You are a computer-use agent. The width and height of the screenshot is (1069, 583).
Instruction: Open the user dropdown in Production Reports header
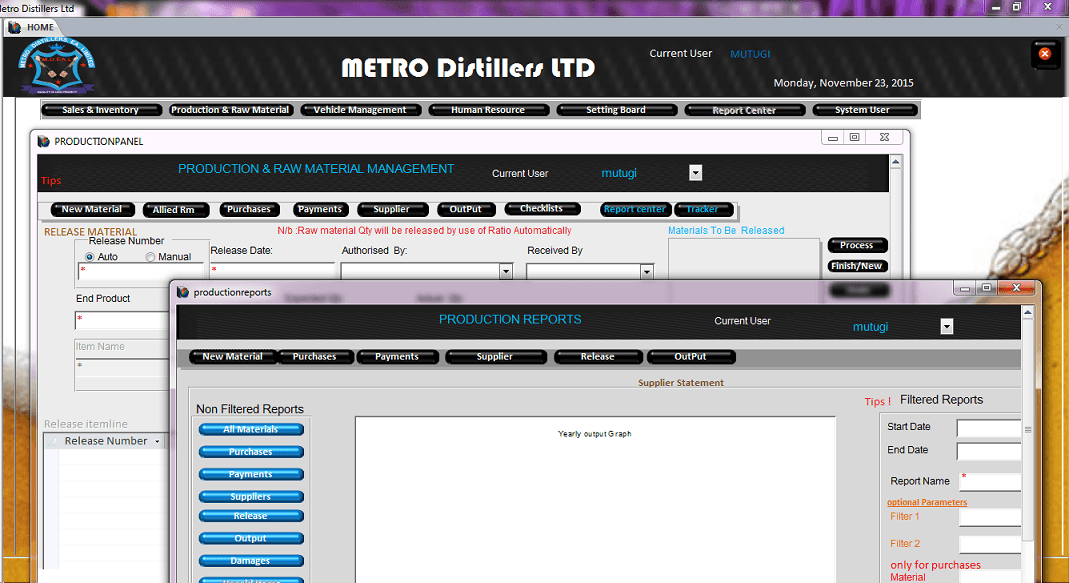(946, 327)
